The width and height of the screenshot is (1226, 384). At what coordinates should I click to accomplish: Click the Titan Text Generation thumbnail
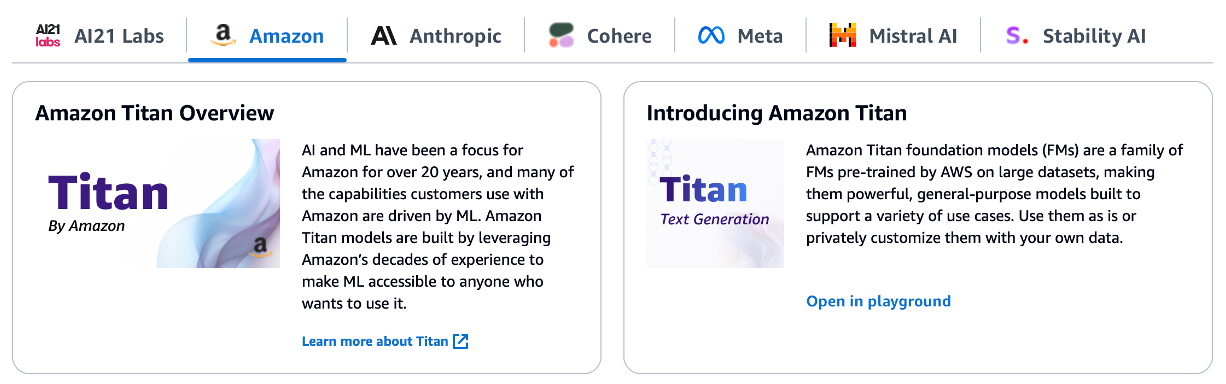715,203
